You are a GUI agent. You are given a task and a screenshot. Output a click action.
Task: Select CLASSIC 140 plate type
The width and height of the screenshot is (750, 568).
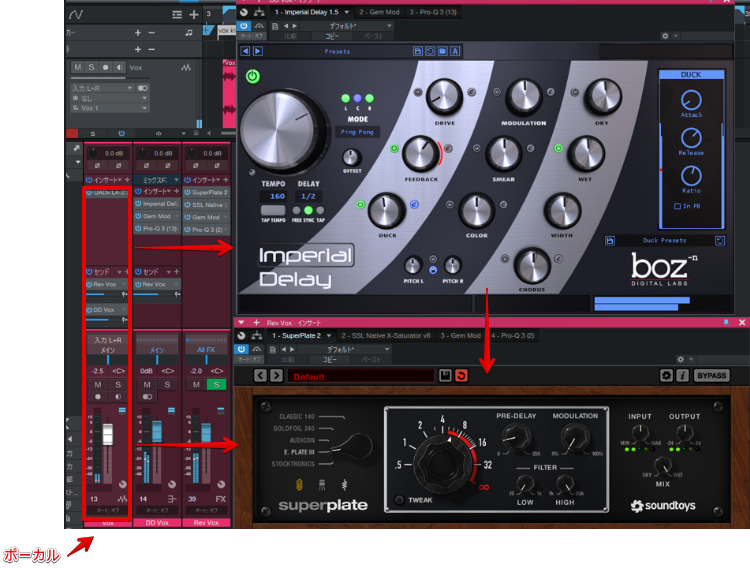[297, 417]
